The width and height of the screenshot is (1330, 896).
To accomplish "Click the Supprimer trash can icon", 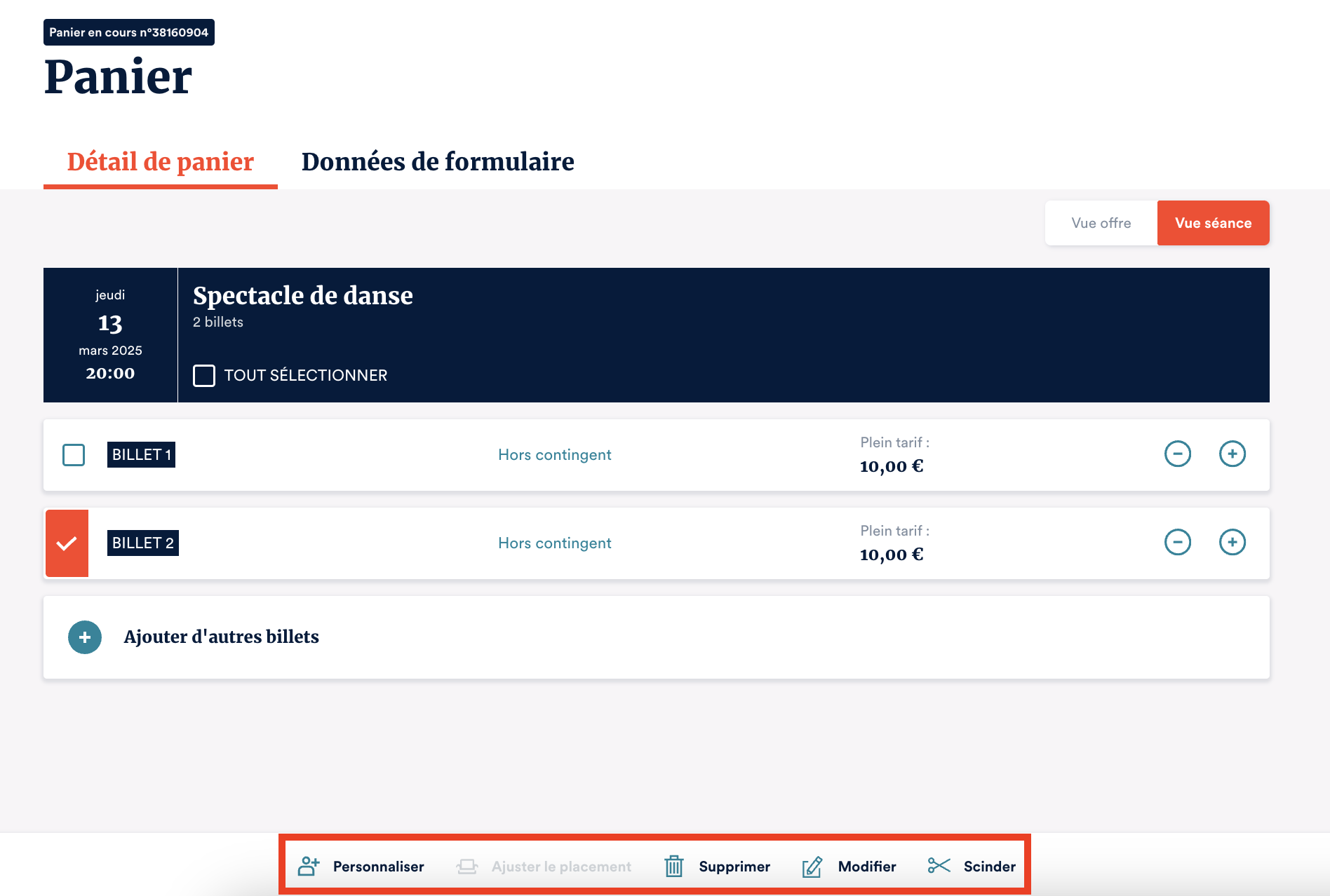I will [x=673, y=867].
